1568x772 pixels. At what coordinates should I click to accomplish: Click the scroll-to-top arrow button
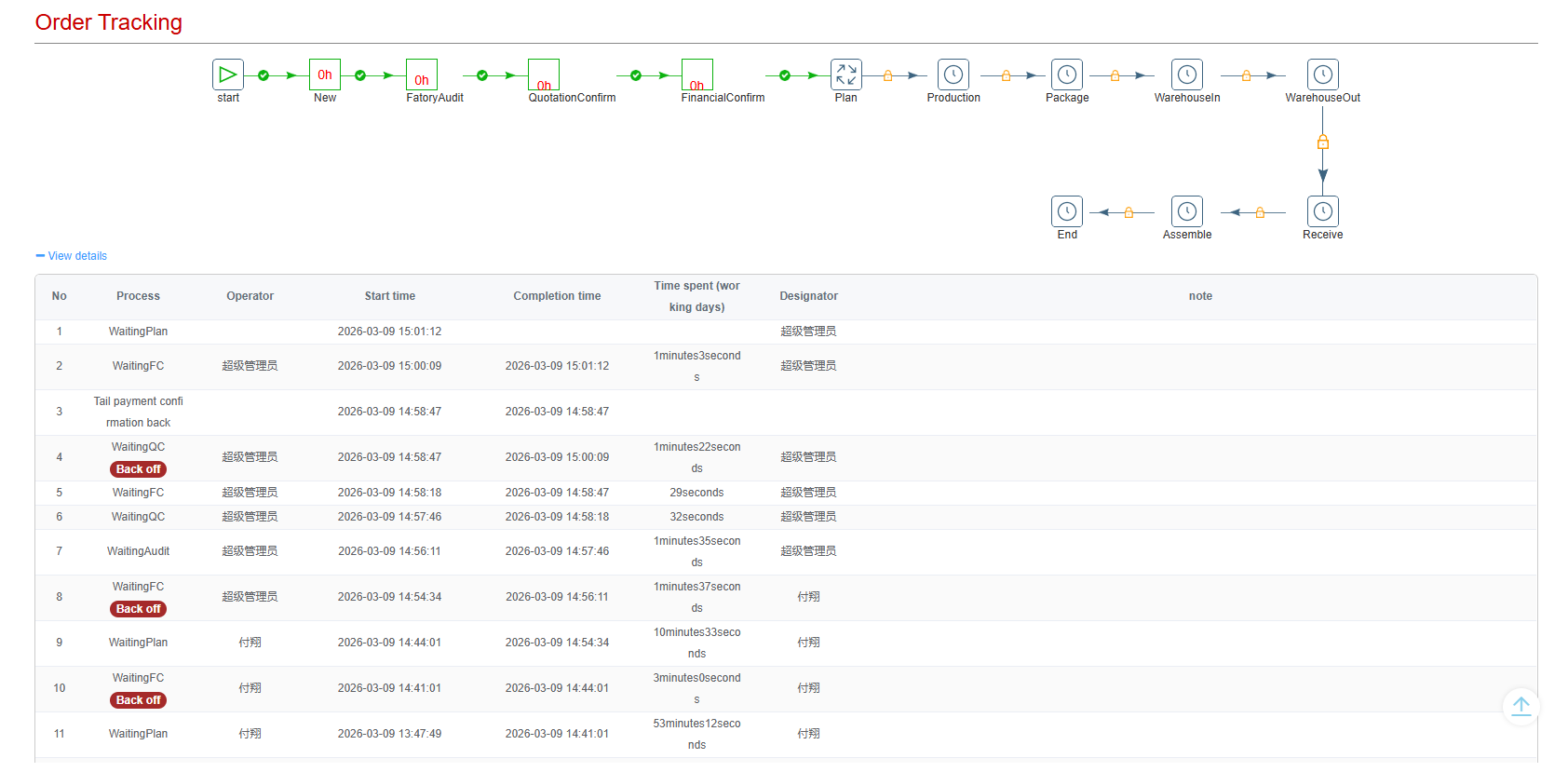[x=1521, y=706]
